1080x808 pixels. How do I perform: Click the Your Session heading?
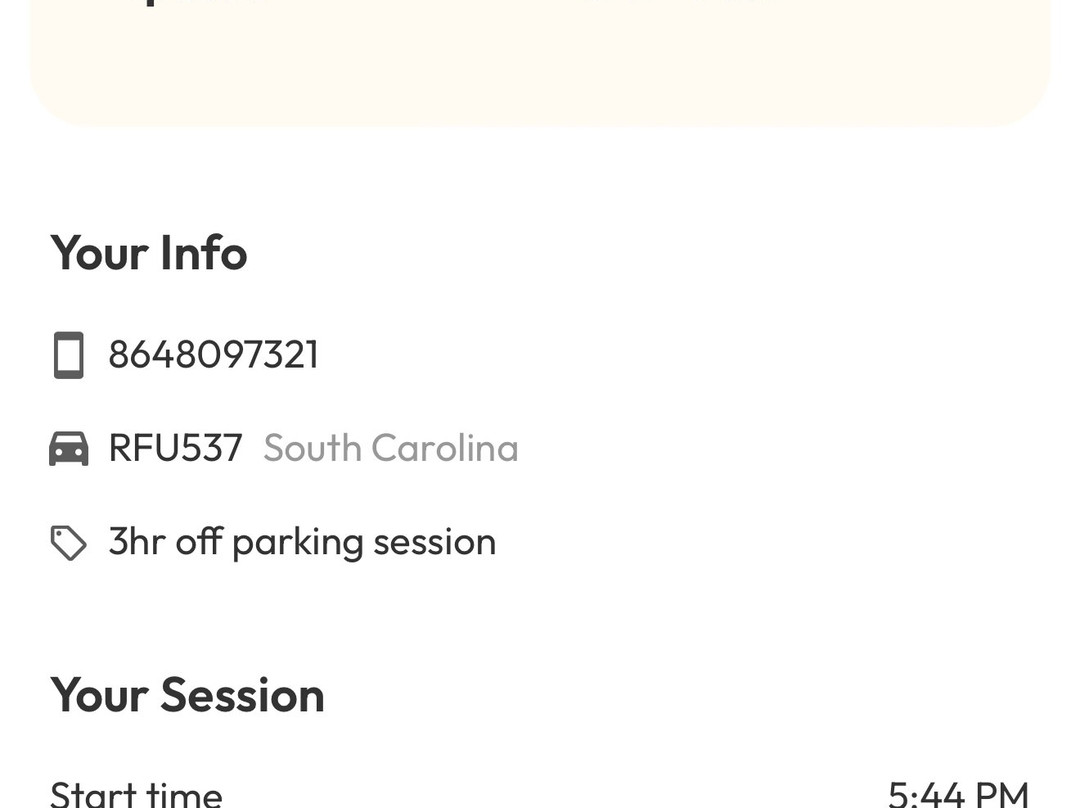pos(187,695)
